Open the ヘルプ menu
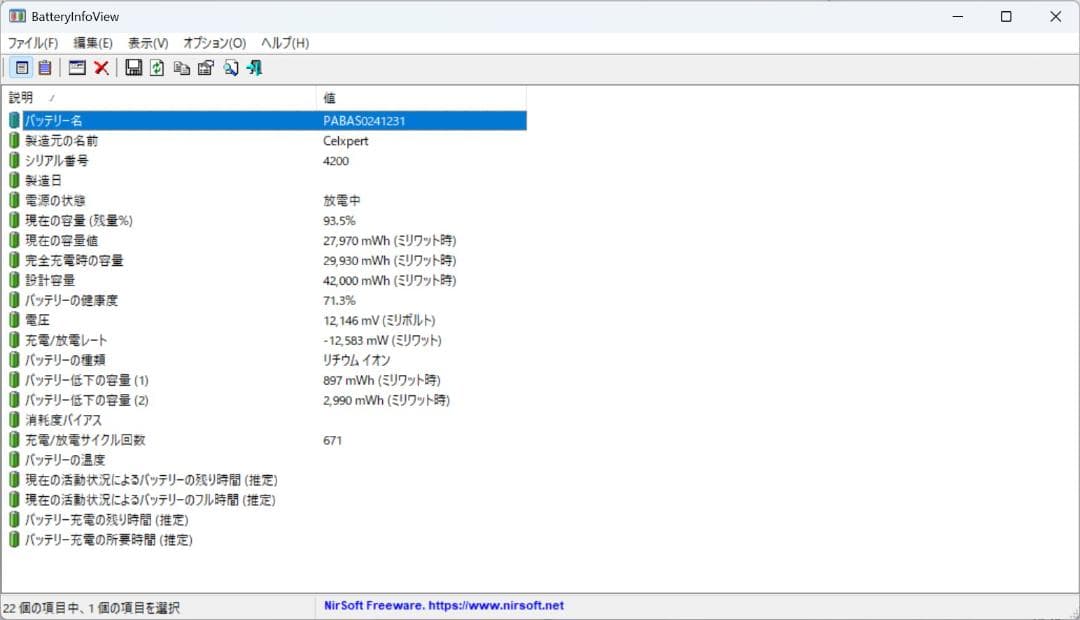 click(282, 43)
